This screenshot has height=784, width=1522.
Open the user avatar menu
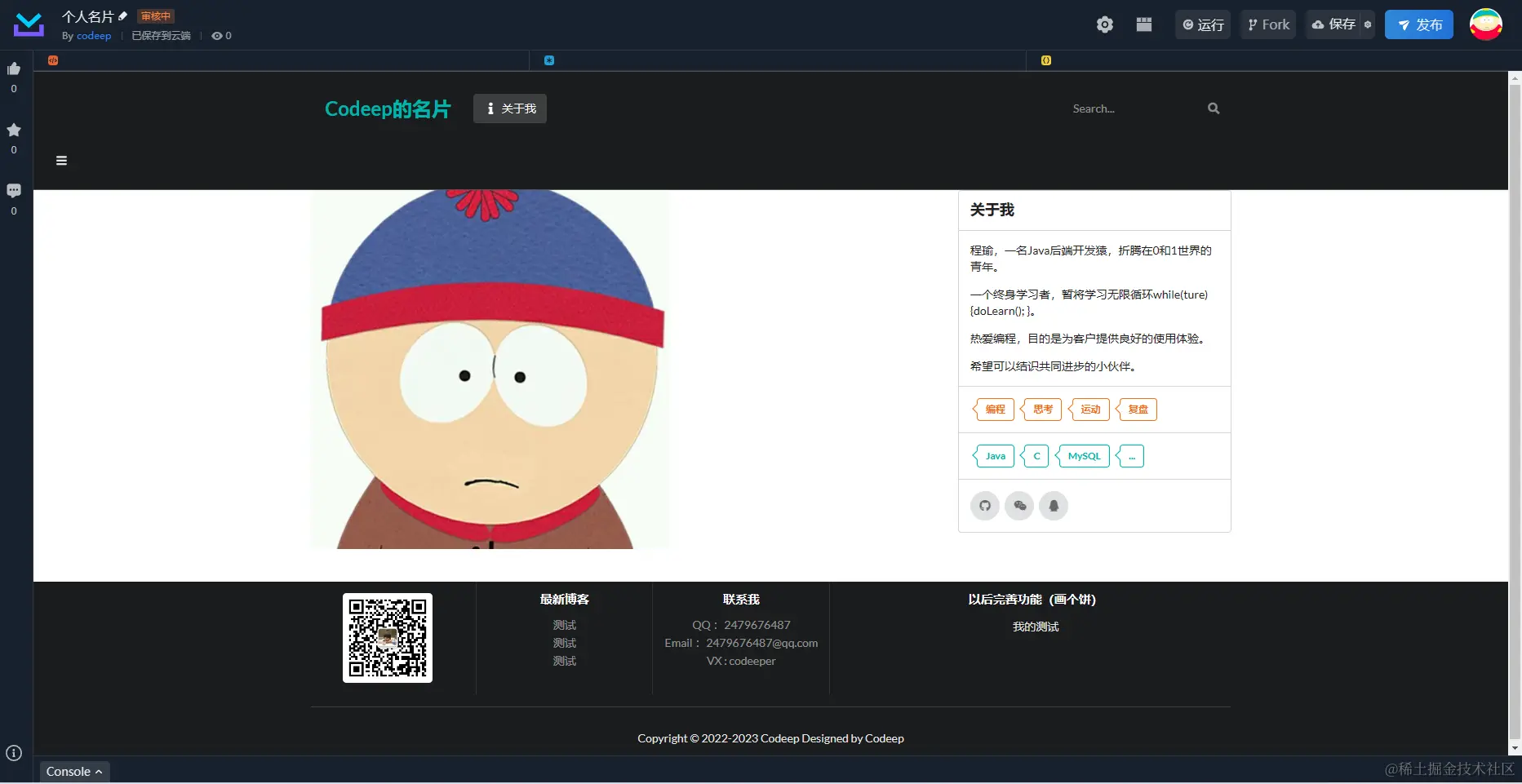pos(1486,24)
